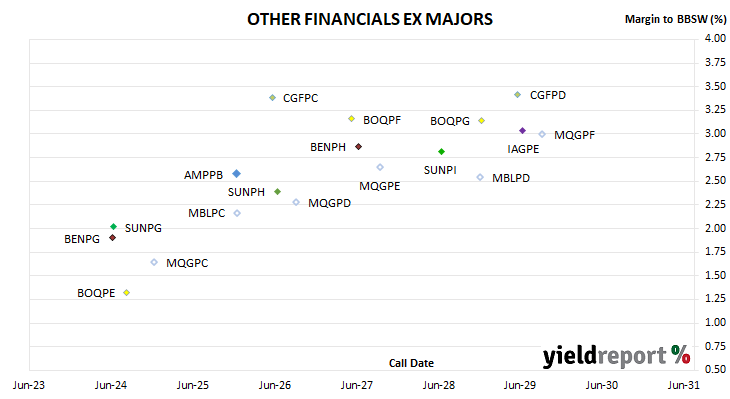Select the dark red BENPH marker
Viewport: 730px width, 399px height.
358,147
